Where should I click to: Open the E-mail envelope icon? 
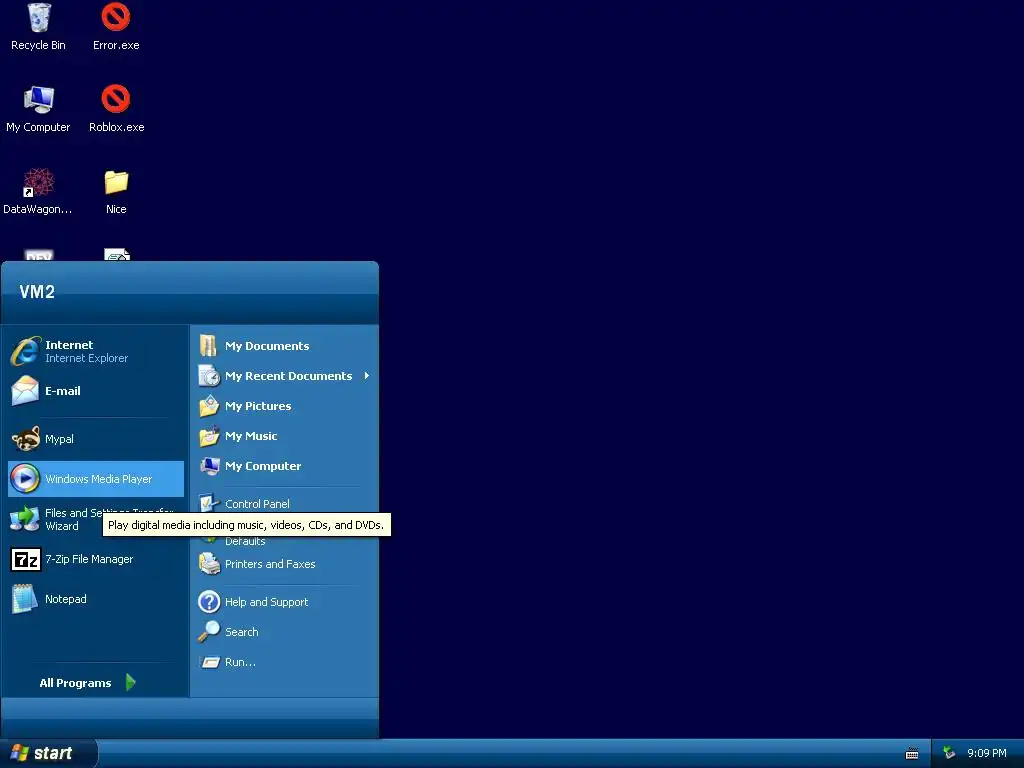pos(25,391)
